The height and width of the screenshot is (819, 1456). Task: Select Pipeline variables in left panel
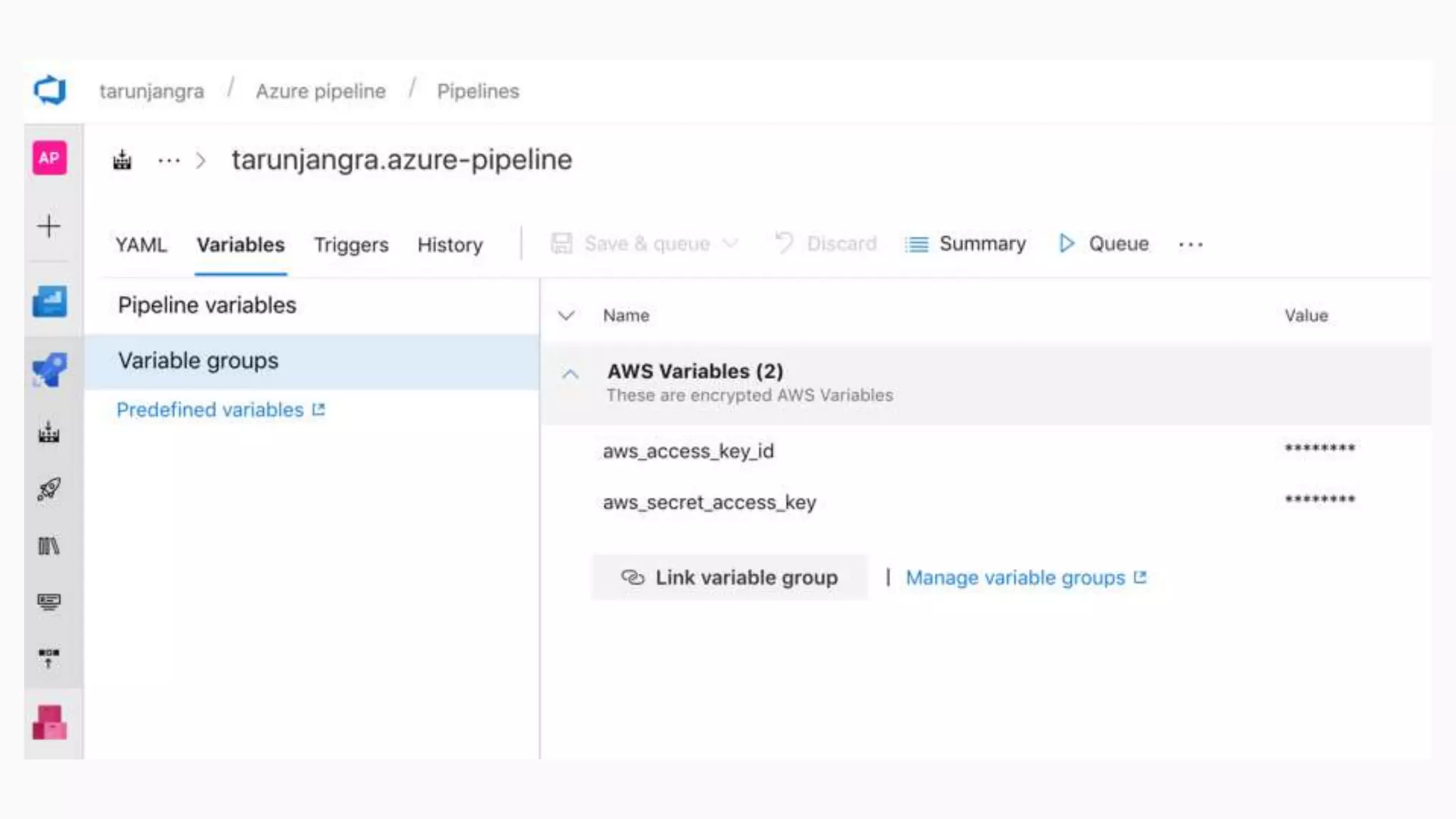tap(207, 305)
